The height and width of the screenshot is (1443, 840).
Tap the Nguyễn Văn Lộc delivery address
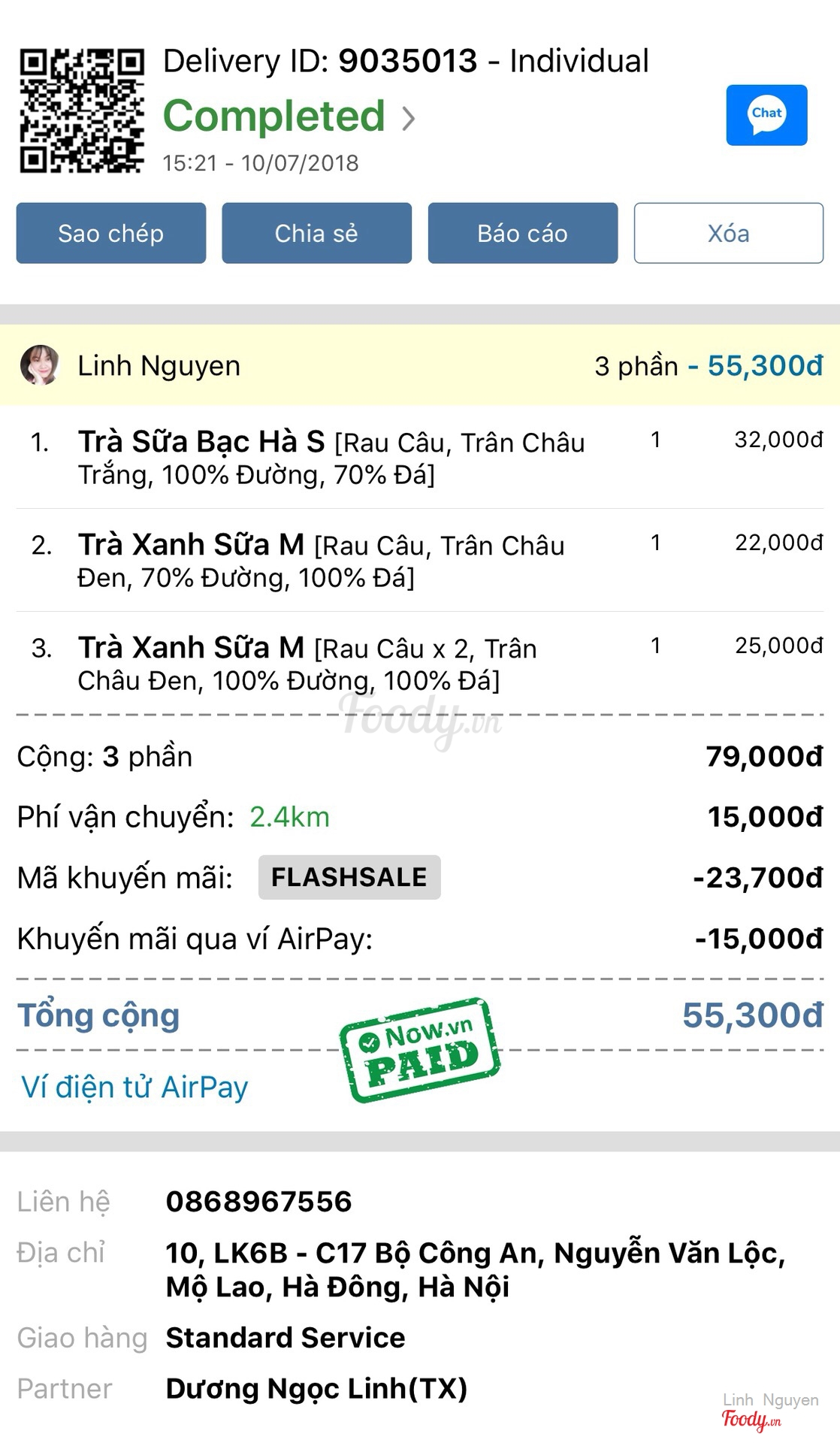(475, 1269)
